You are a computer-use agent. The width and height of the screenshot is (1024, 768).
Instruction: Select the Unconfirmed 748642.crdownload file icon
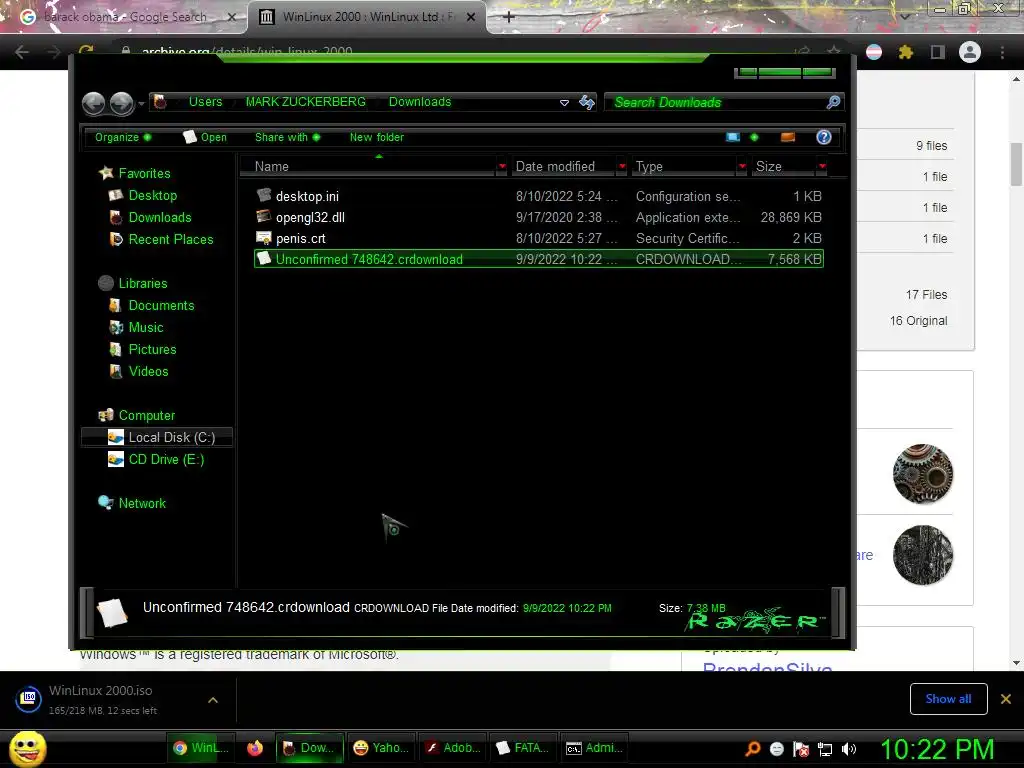(264, 259)
